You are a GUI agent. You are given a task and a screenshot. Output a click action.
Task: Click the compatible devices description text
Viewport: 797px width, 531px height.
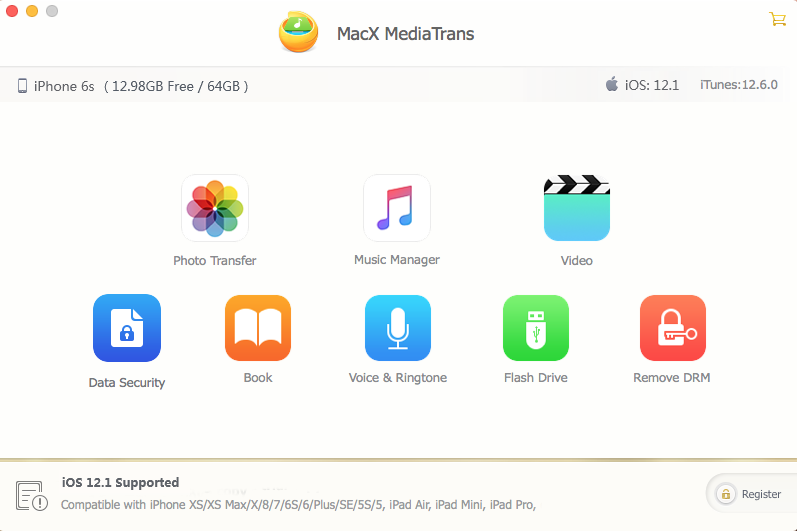click(x=298, y=505)
